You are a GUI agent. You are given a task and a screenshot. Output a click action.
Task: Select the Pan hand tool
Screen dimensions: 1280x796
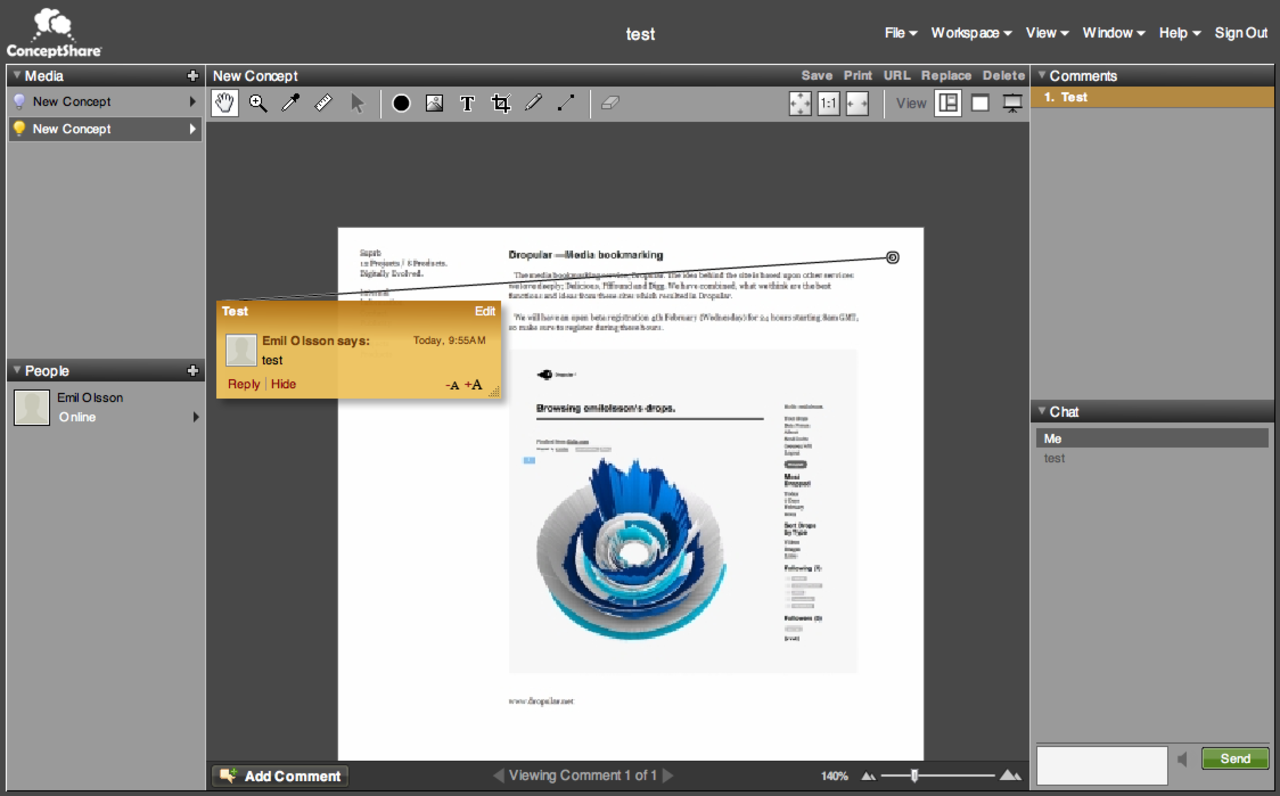coord(224,103)
